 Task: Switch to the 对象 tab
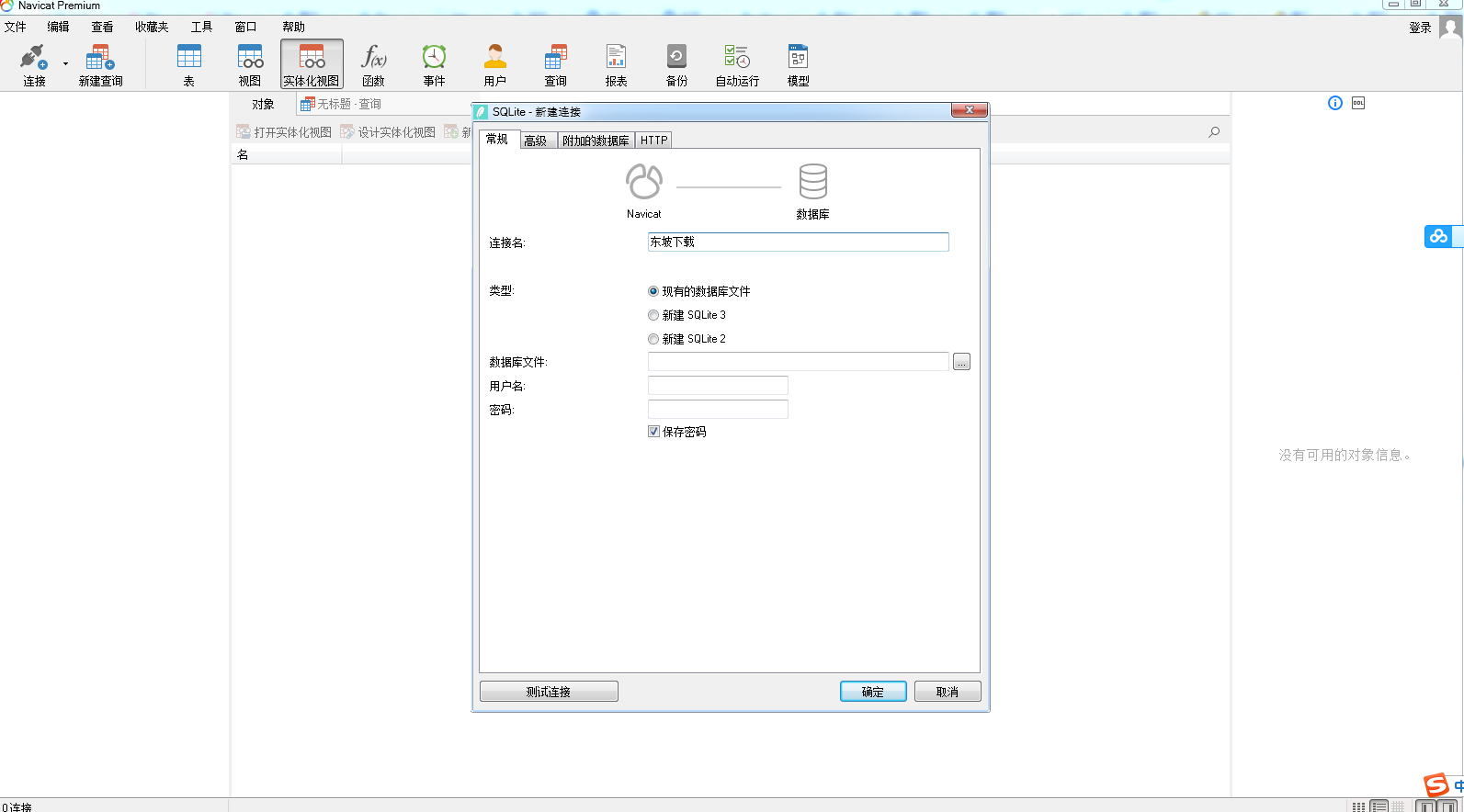[x=263, y=104]
